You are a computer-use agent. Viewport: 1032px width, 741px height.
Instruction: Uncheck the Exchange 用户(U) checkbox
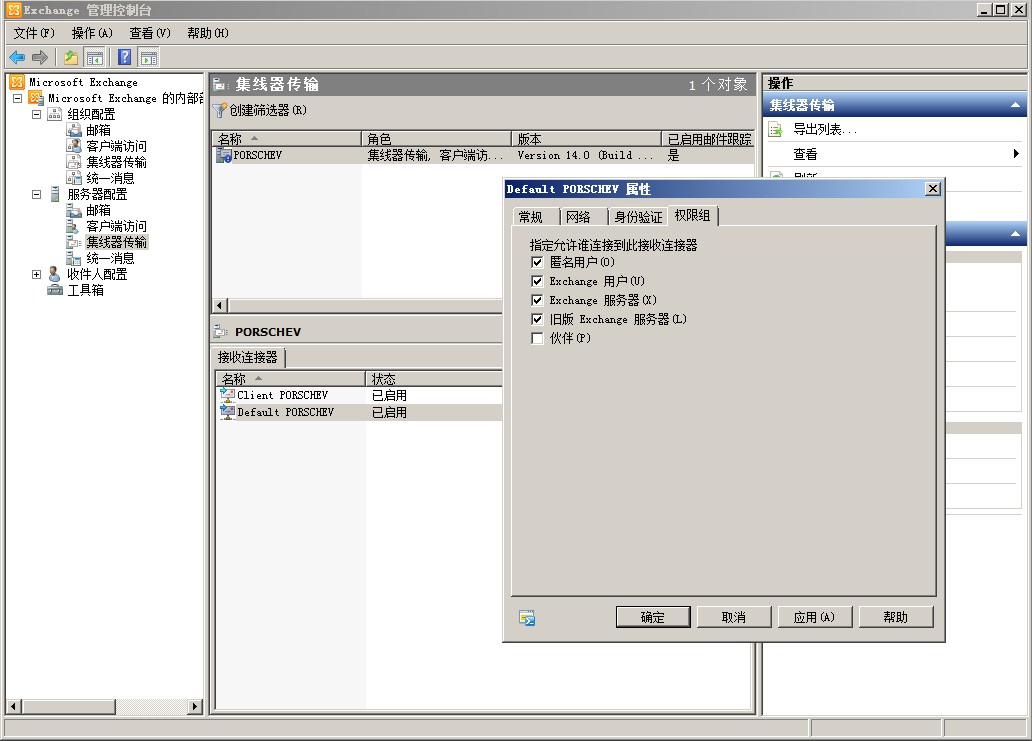click(537, 281)
